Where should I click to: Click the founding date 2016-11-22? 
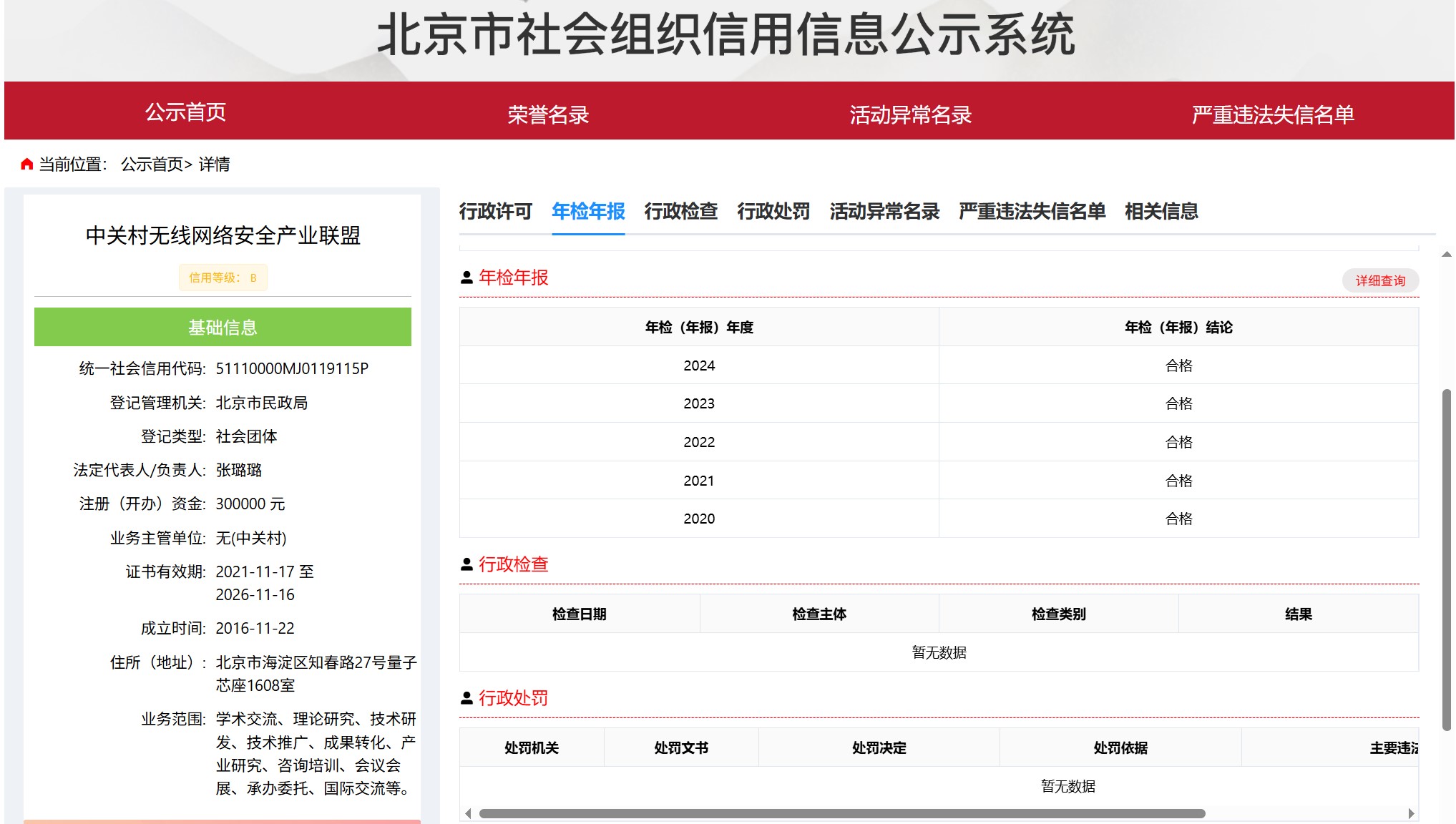255,628
